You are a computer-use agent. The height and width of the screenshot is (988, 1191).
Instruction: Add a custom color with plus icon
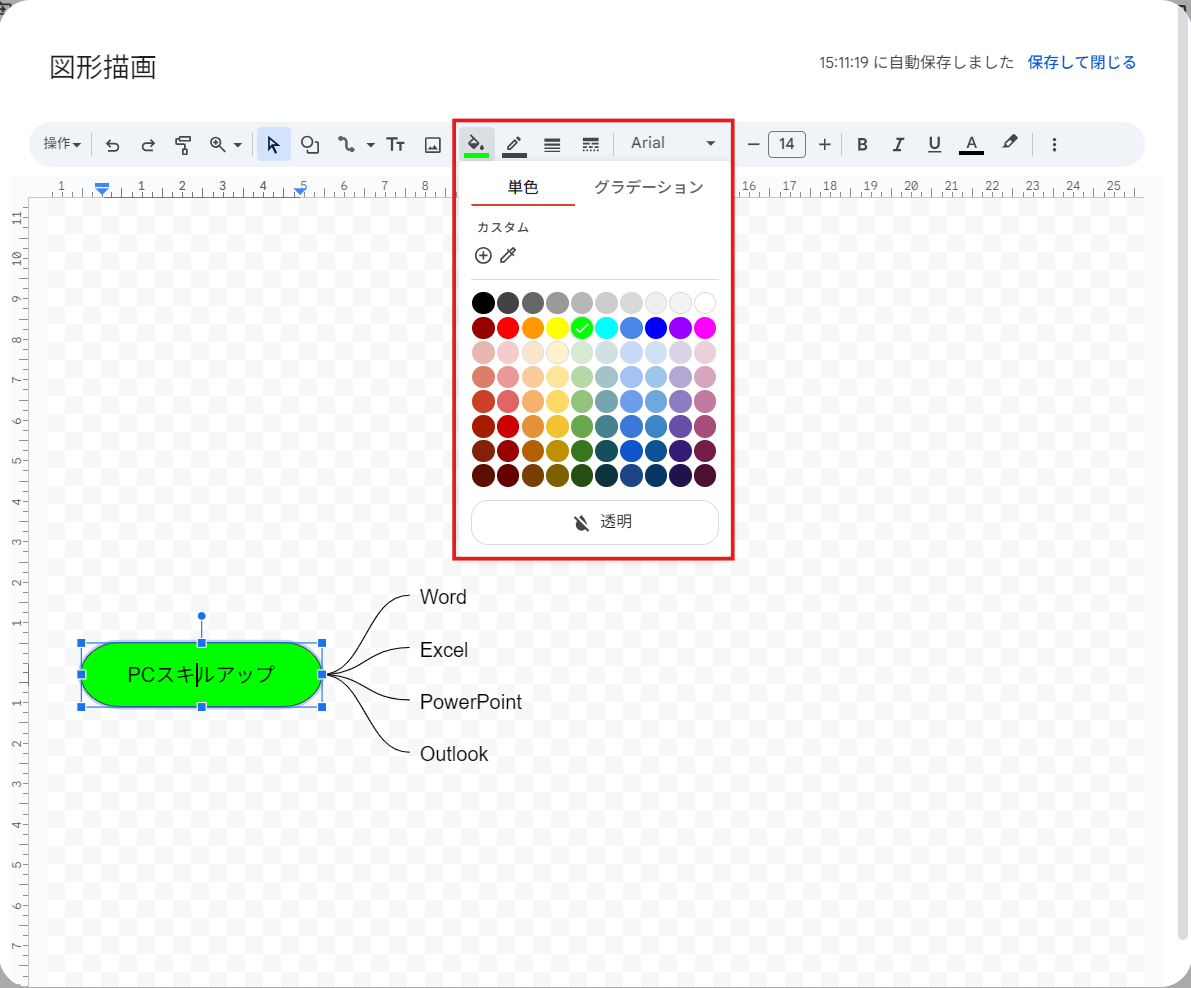pos(483,255)
